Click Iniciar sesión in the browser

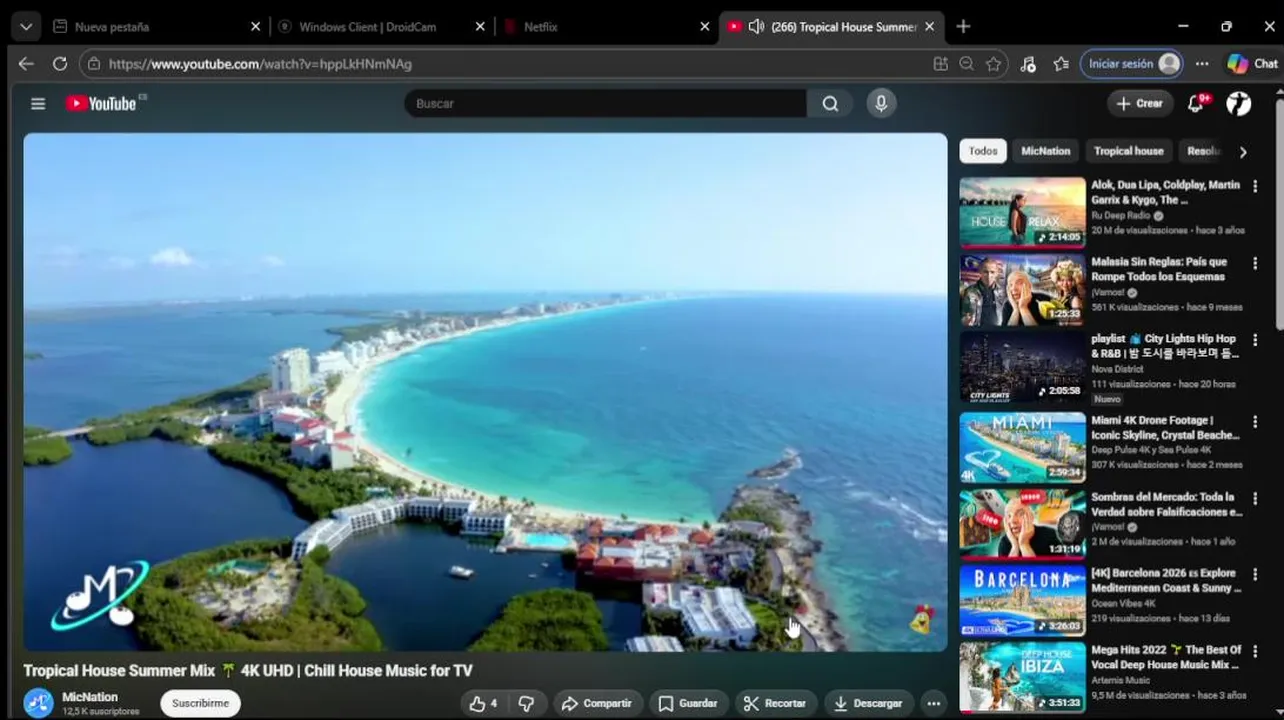click(x=1131, y=64)
